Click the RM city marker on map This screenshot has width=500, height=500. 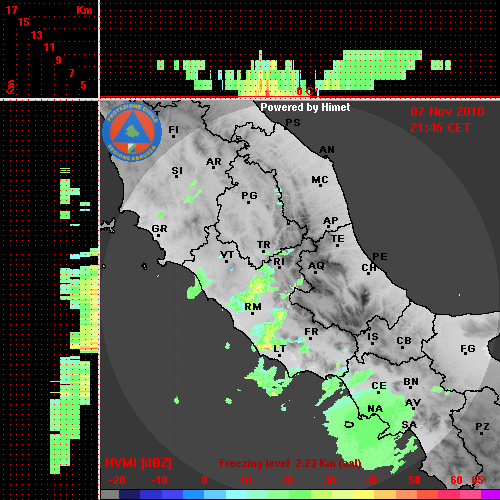pos(253,313)
